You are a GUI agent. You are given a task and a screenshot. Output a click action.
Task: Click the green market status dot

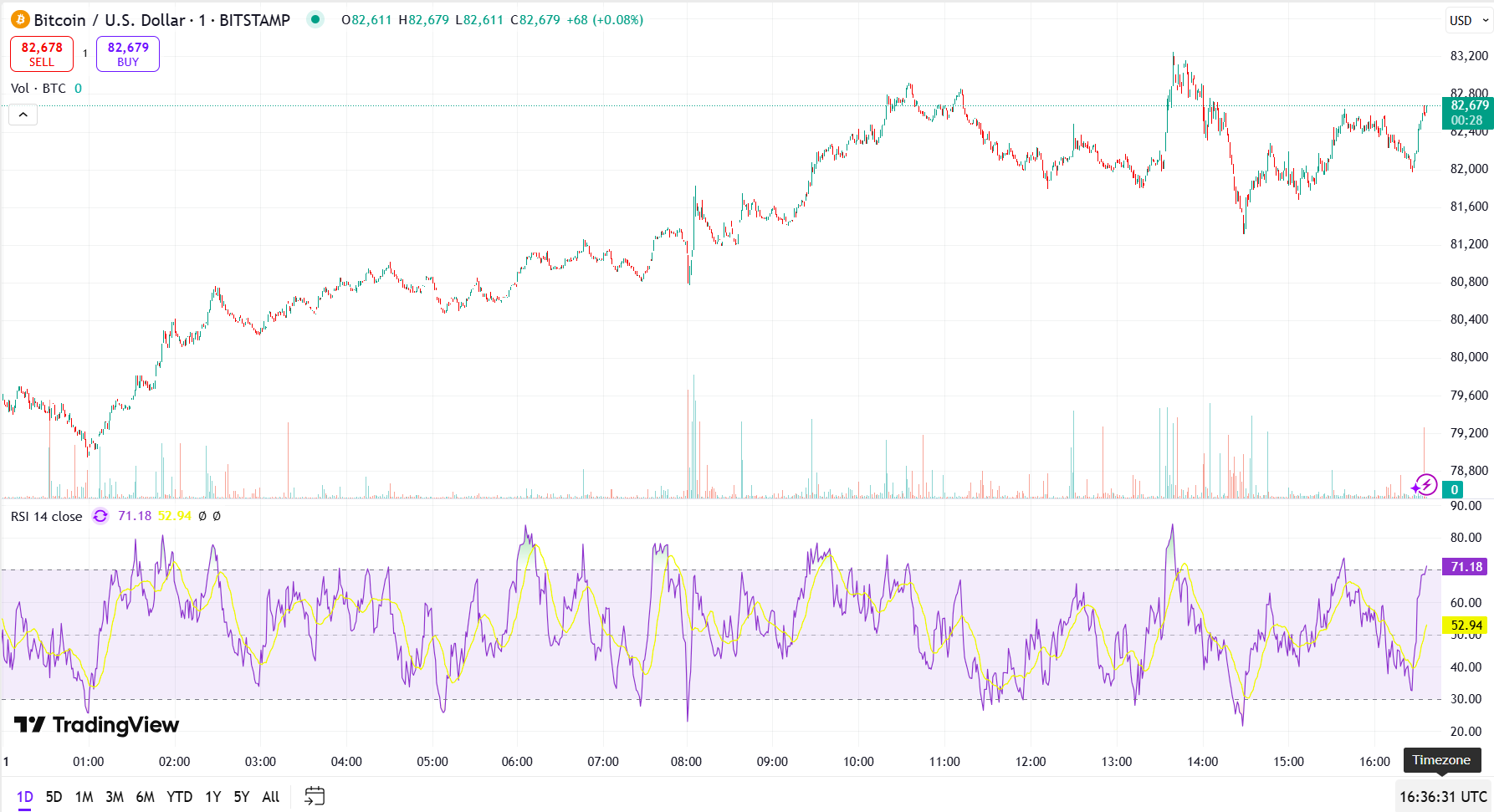[x=315, y=19]
